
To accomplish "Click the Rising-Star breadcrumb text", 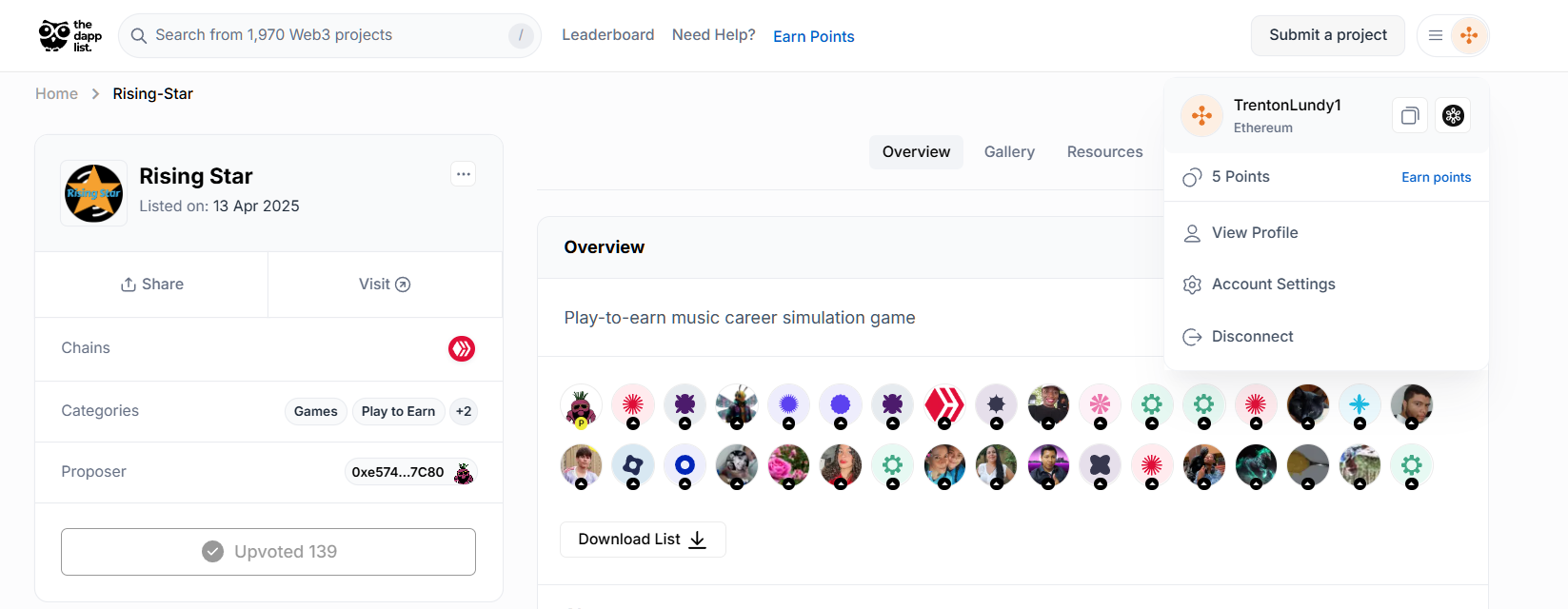I will click(153, 93).
